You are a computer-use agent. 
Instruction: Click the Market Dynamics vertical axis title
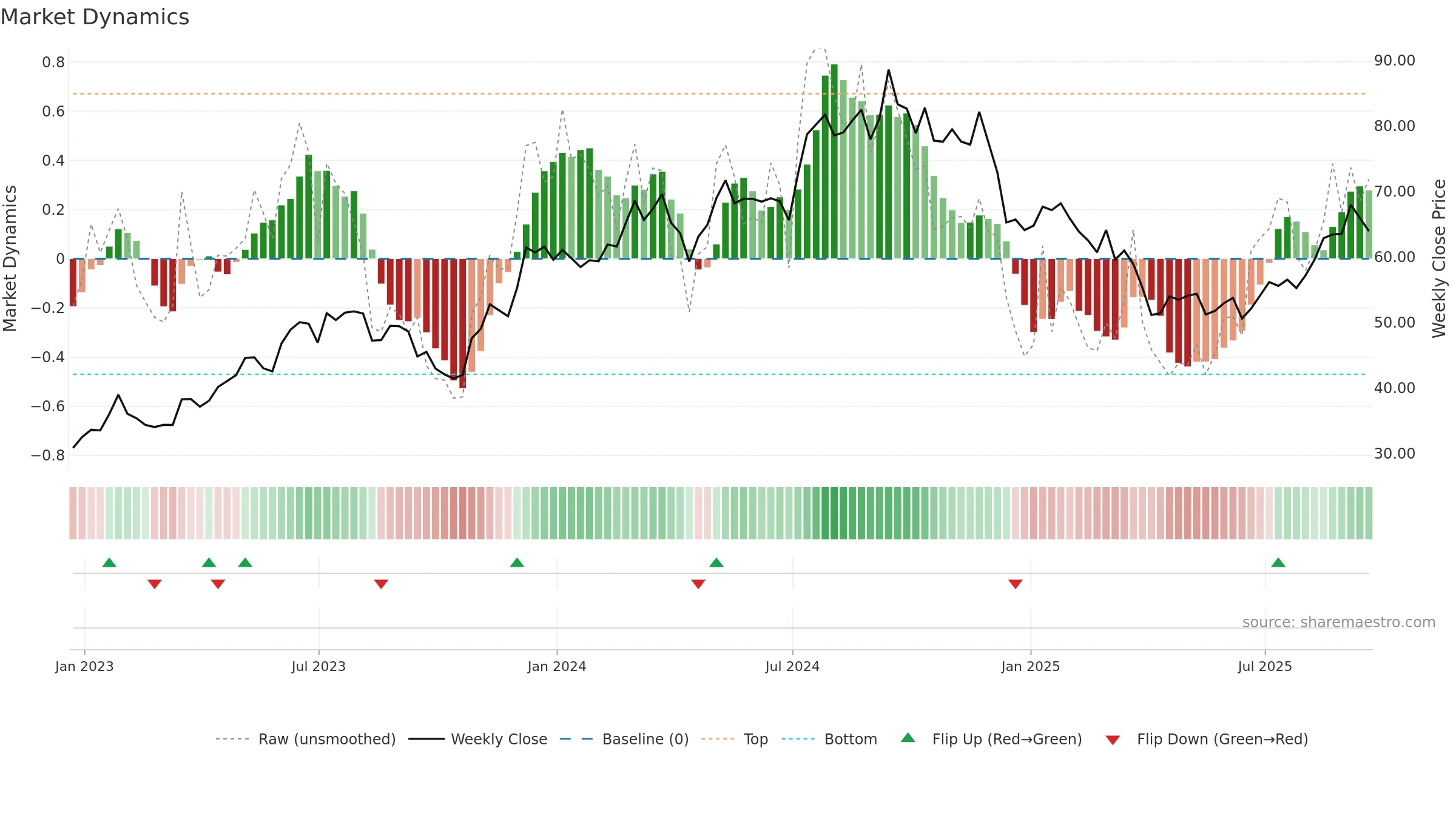10,258
